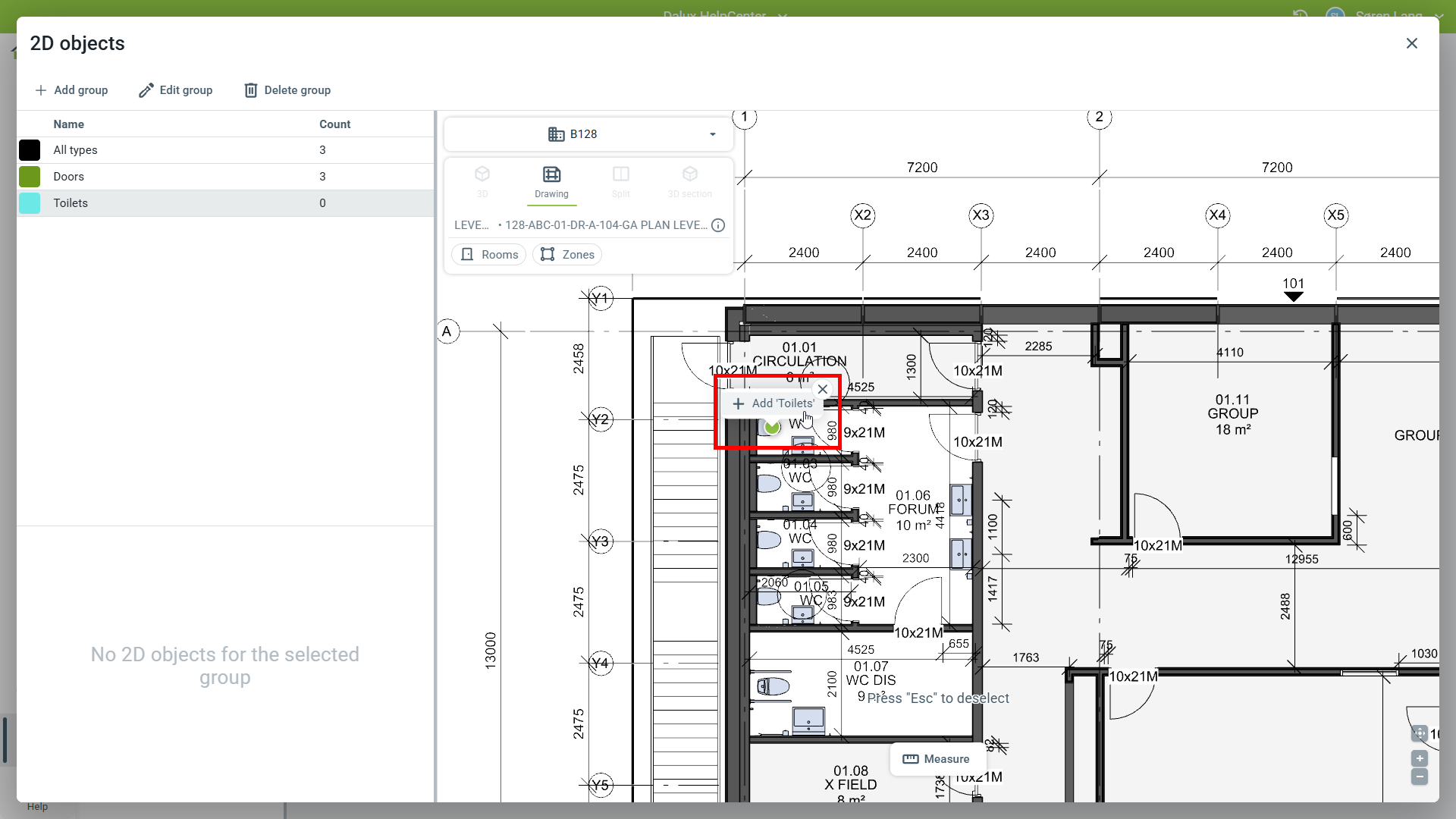Open drawing info via the circled i icon

point(718,225)
